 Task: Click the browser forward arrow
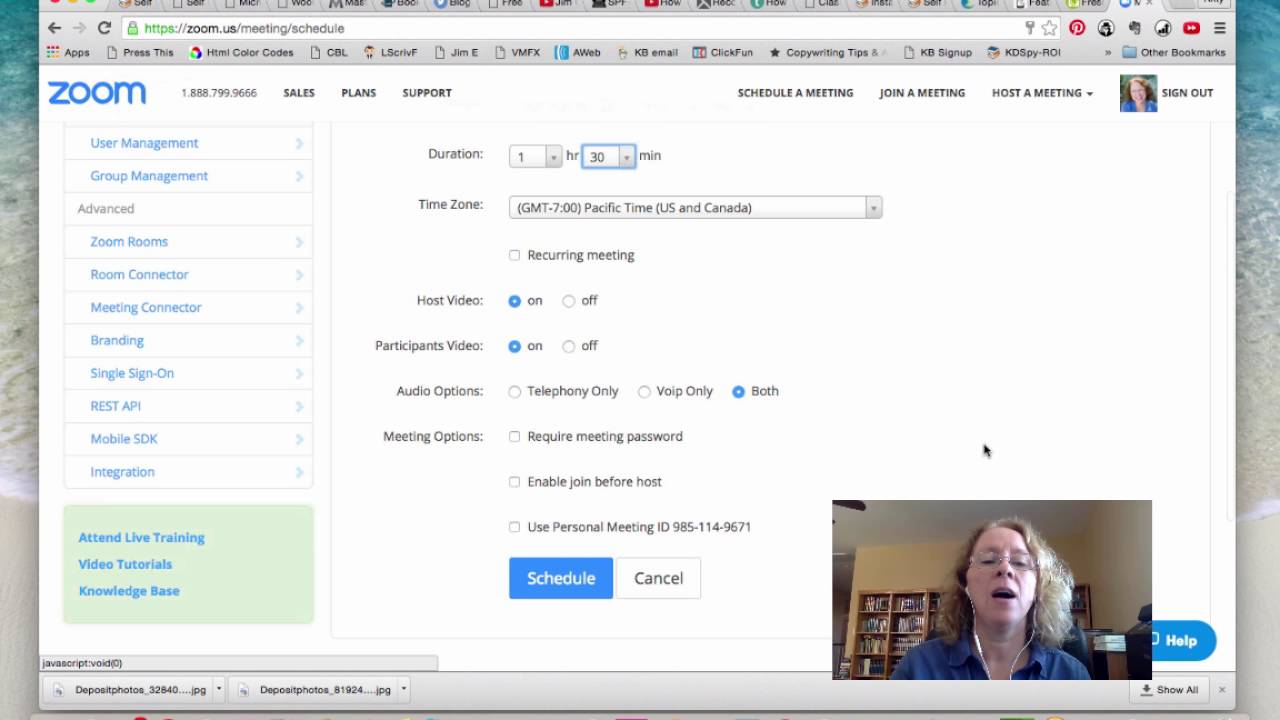tap(80, 28)
